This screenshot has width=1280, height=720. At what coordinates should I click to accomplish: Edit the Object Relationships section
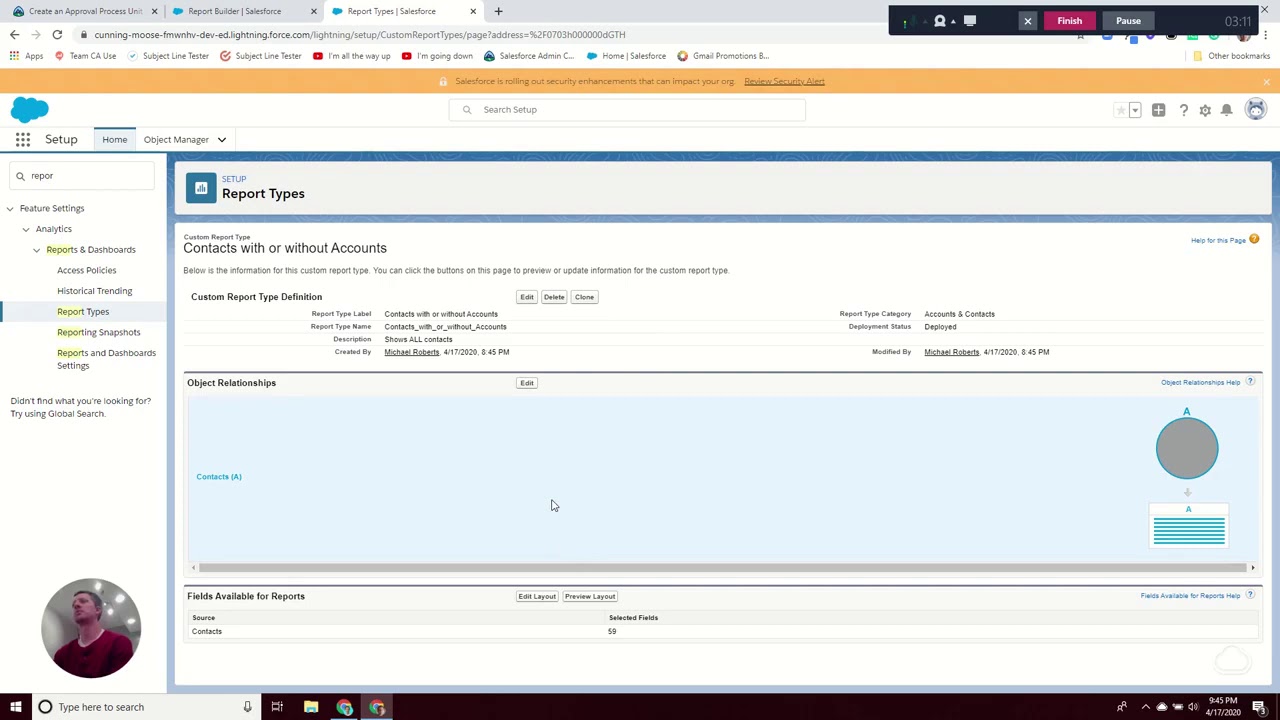[527, 383]
